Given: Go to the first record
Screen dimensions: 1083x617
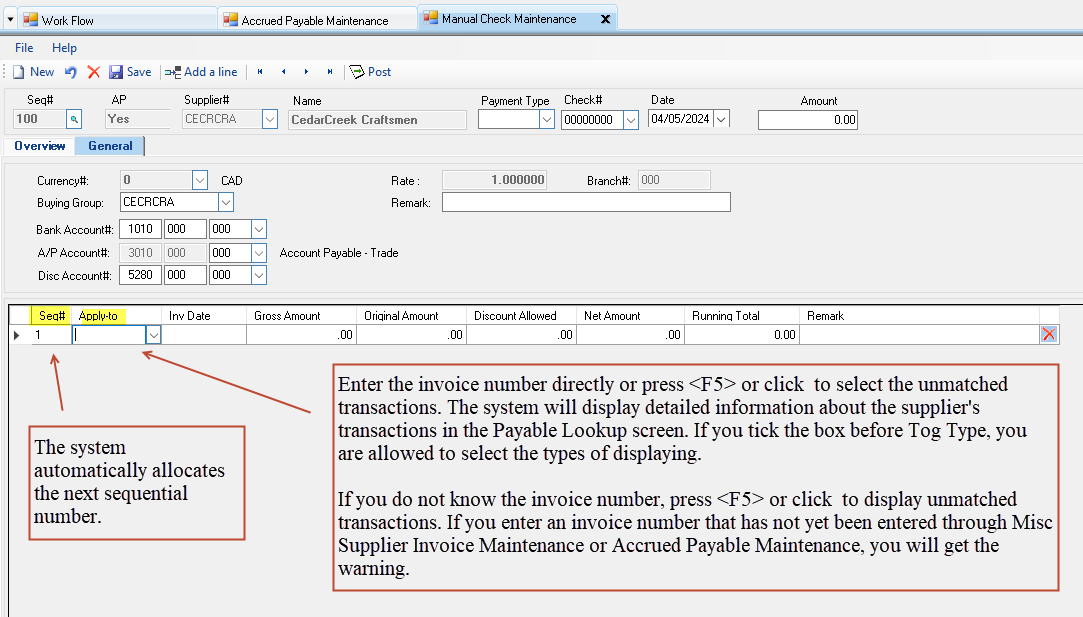Looking at the screenshot, I should tap(261, 72).
